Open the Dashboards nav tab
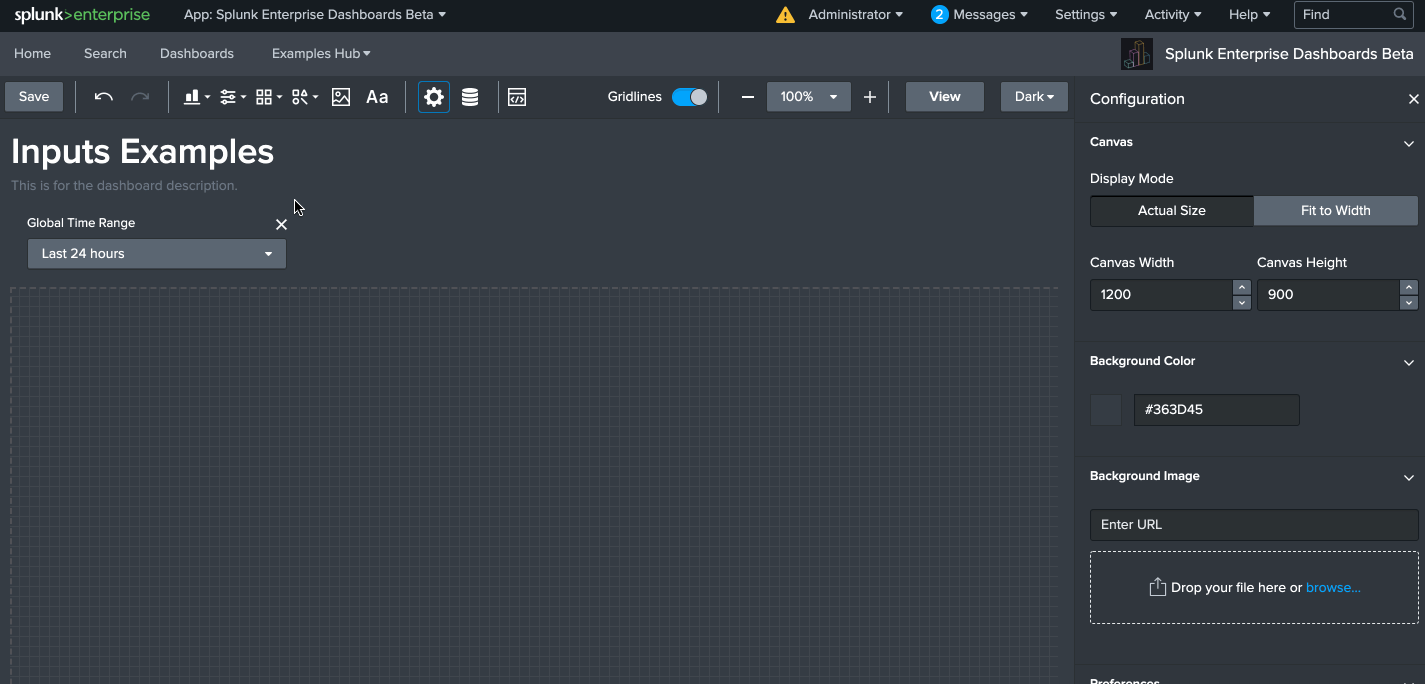Screen dimensions: 1425x684 pyautogui.click(x=197, y=54)
